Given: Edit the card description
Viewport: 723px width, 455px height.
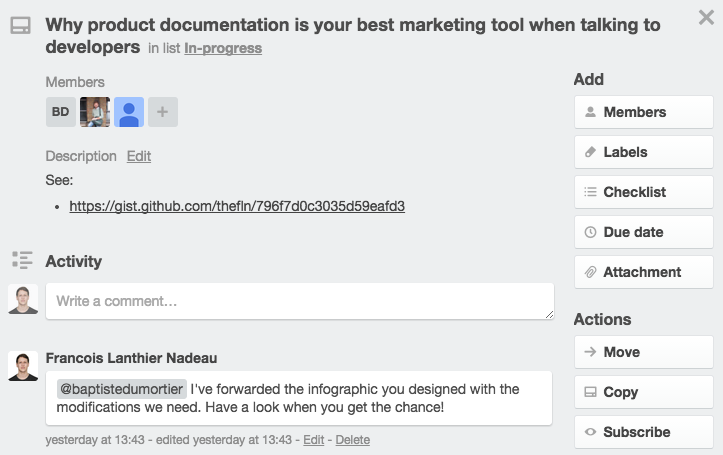Looking at the screenshot, I should (x=138, y=156).
